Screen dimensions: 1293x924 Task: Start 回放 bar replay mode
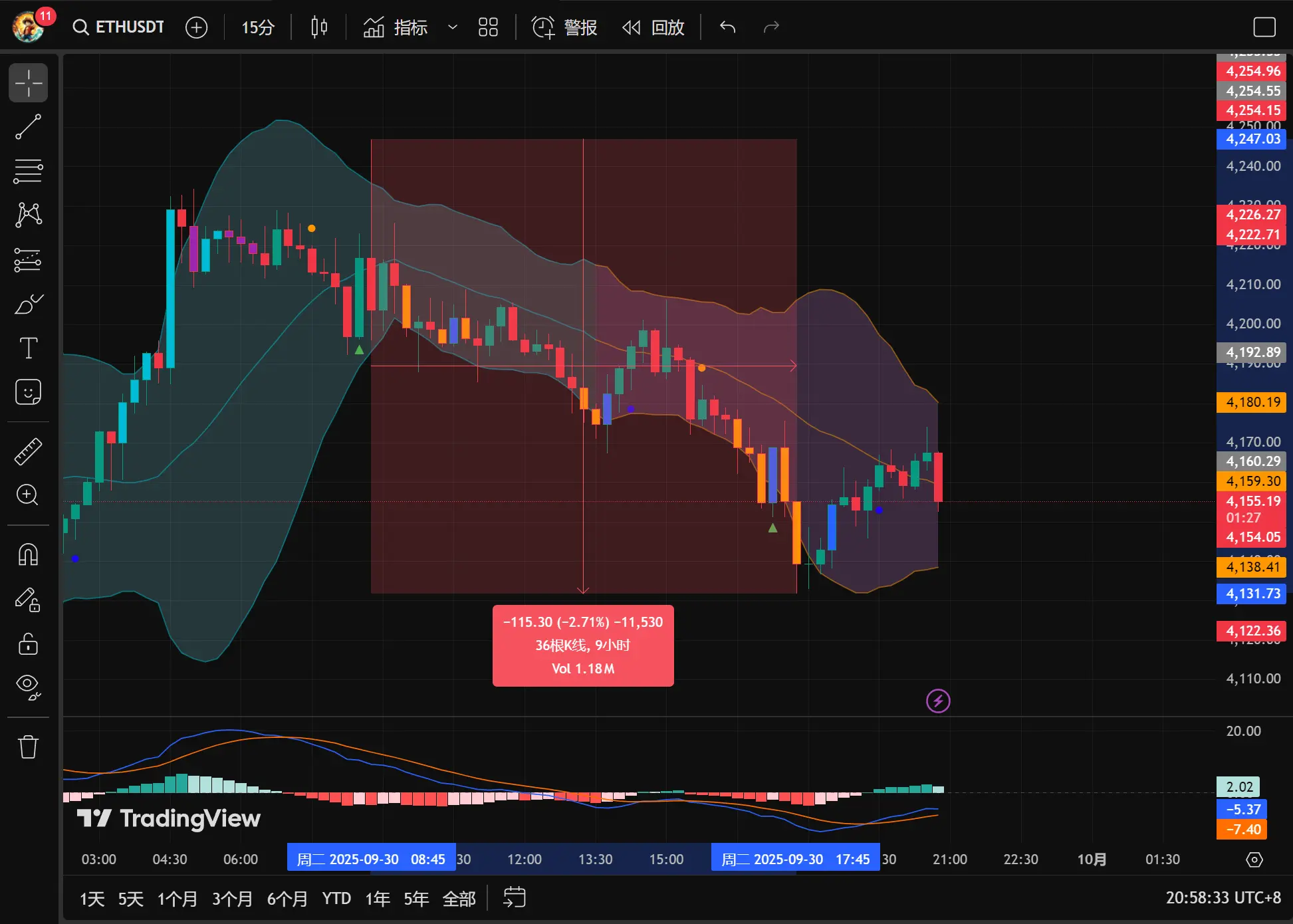coord(653,27)
